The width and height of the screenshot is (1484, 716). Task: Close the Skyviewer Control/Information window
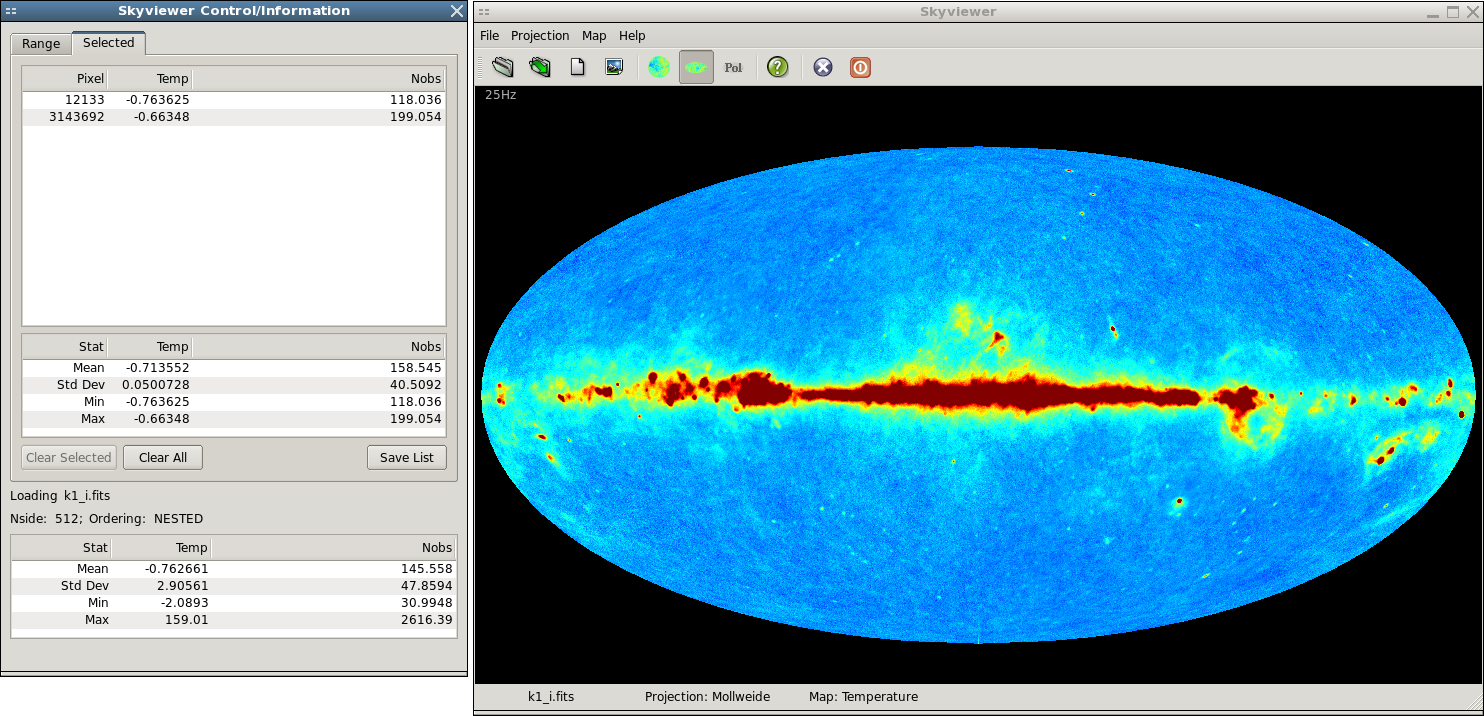pos(457,11)
